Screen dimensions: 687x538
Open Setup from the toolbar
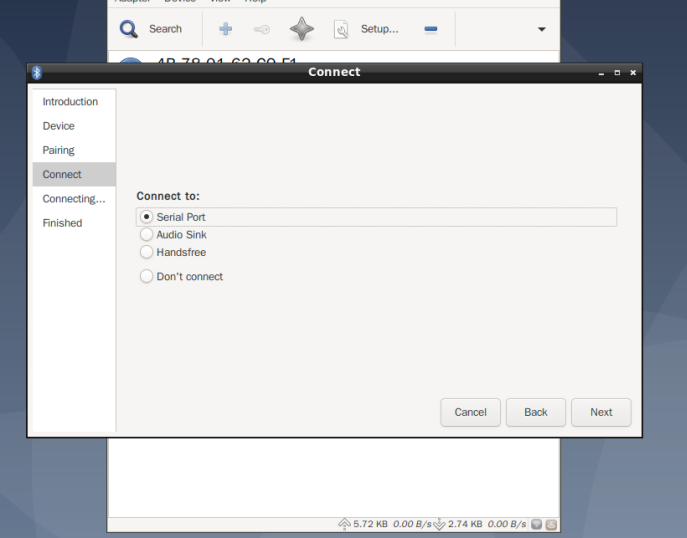(x=367, y=29)
